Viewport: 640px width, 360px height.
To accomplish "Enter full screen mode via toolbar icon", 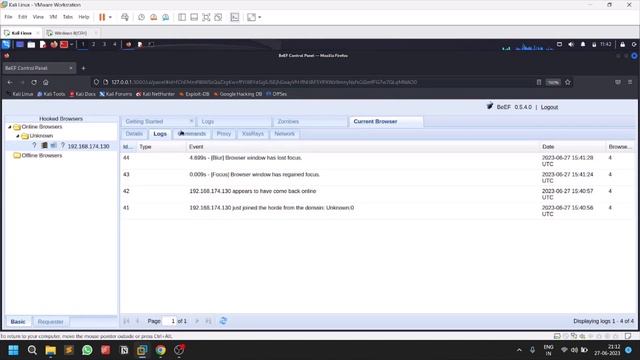I will click(x=206, y=17).
